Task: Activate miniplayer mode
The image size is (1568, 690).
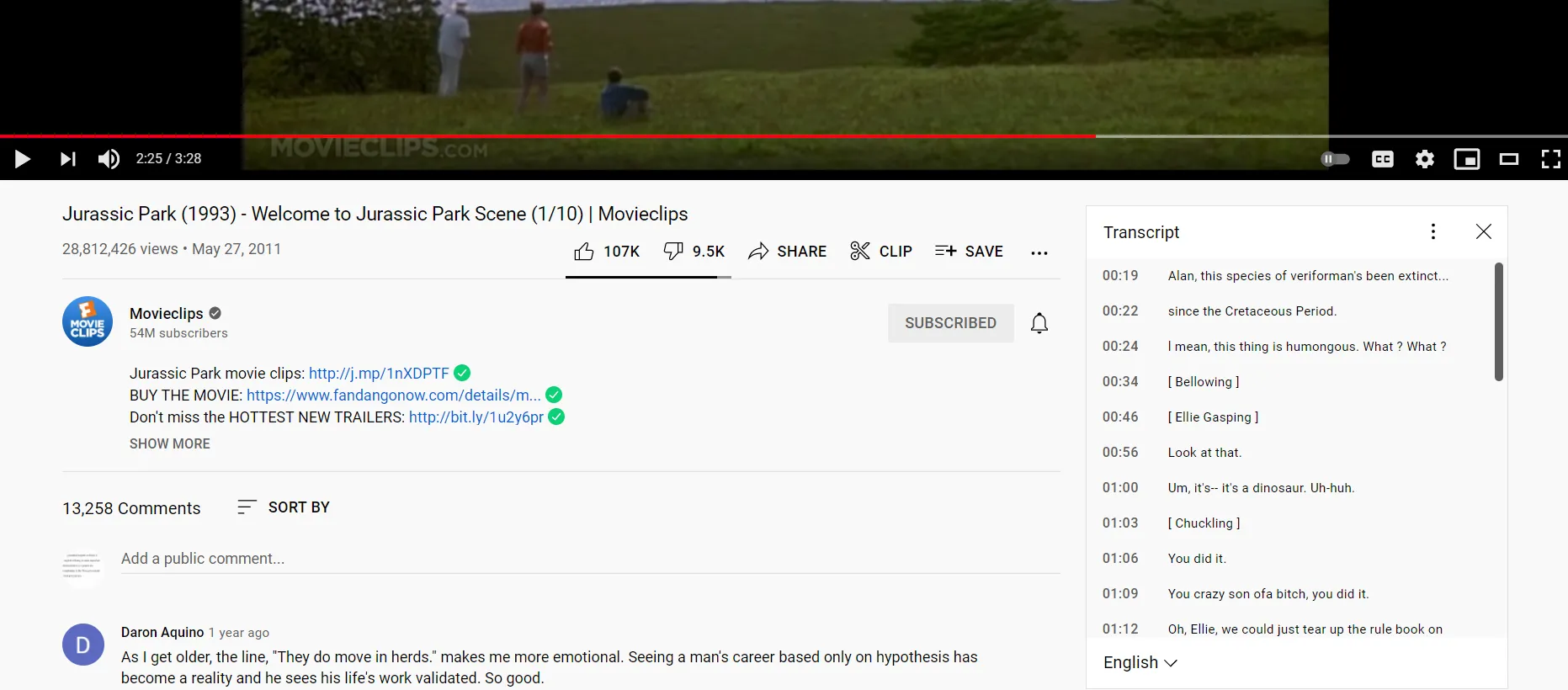Action: (1467, 159)
